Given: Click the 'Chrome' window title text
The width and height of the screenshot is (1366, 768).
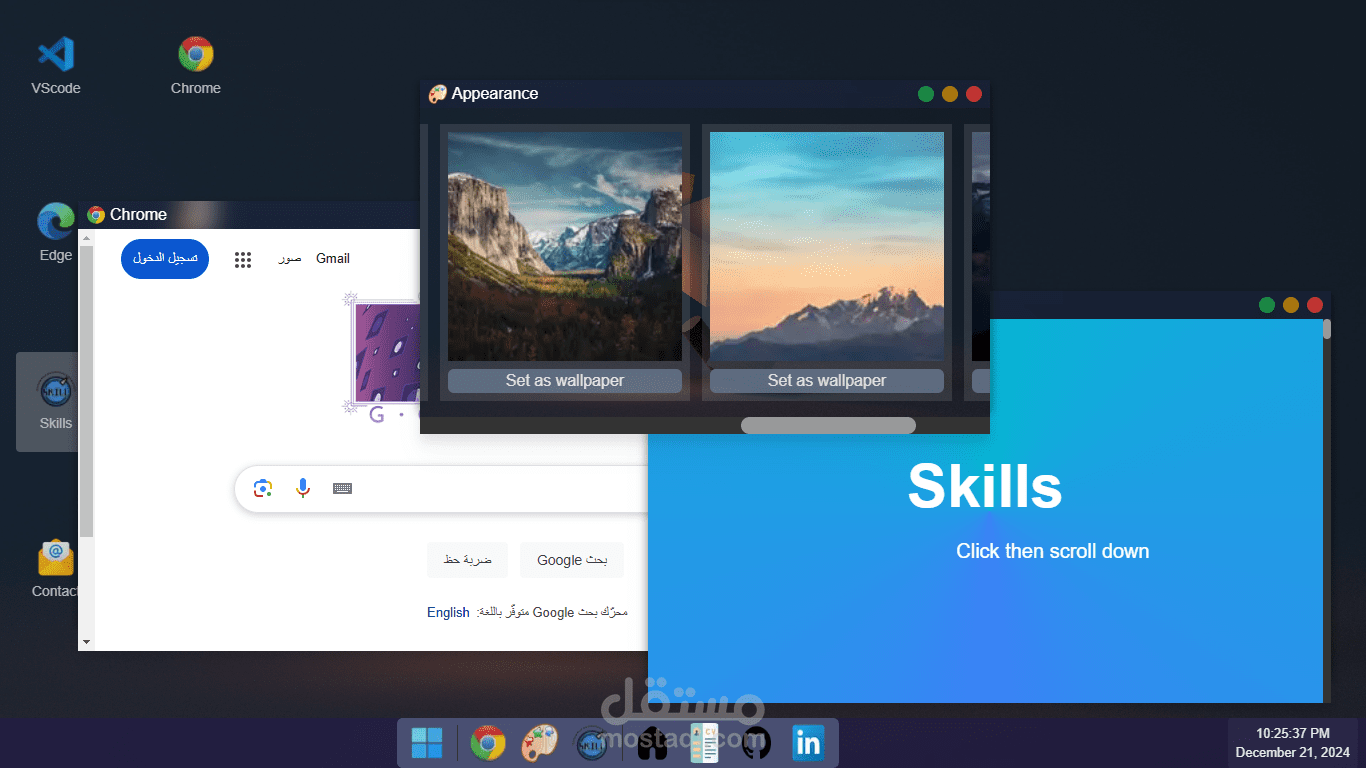Looking at the screenshot, I should 138,214.
